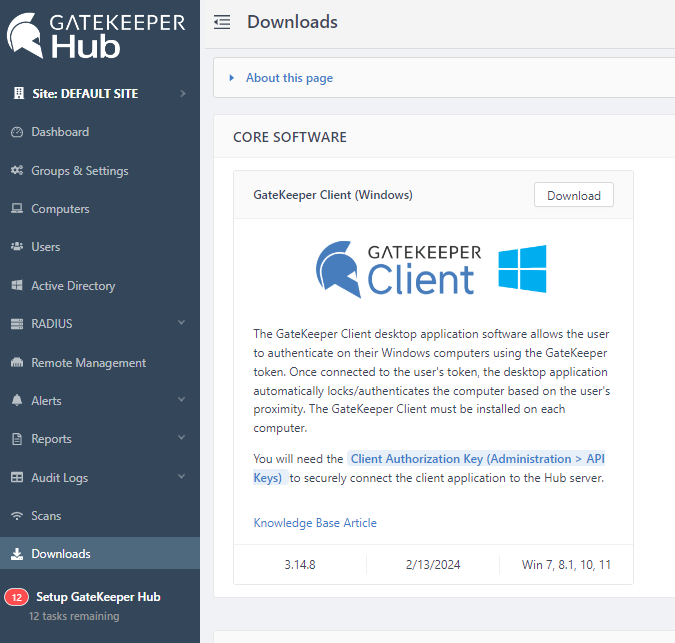Expand the RADIUS submenu
The height and width of the screenshot is (643, 675).
(181, 324)
